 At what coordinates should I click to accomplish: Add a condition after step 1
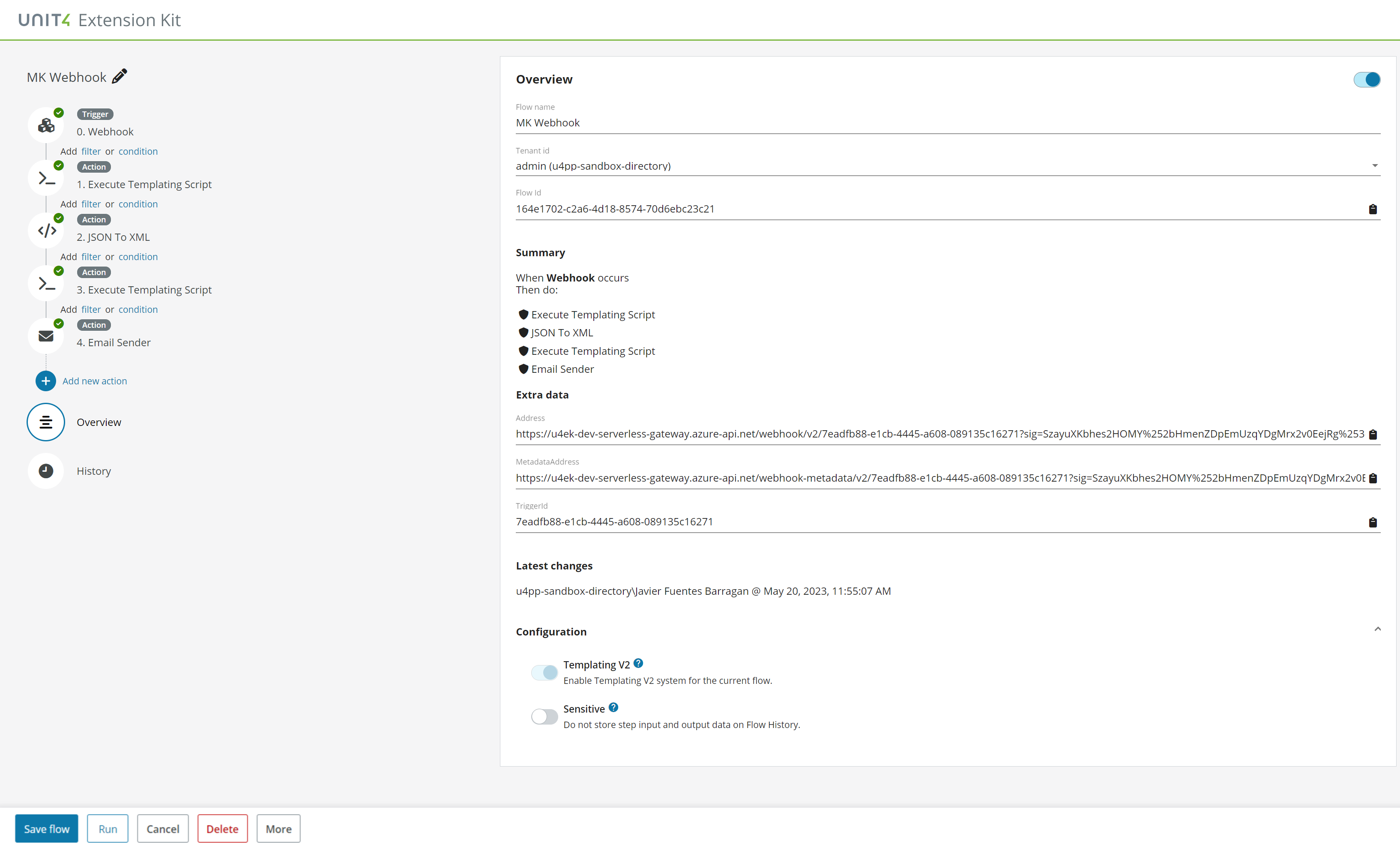click(138, 204)
